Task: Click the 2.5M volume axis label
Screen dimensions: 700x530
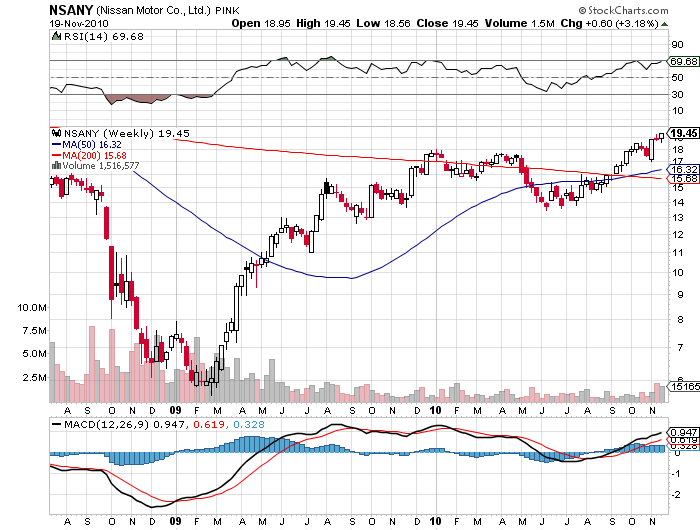Action: coord(35,378)
